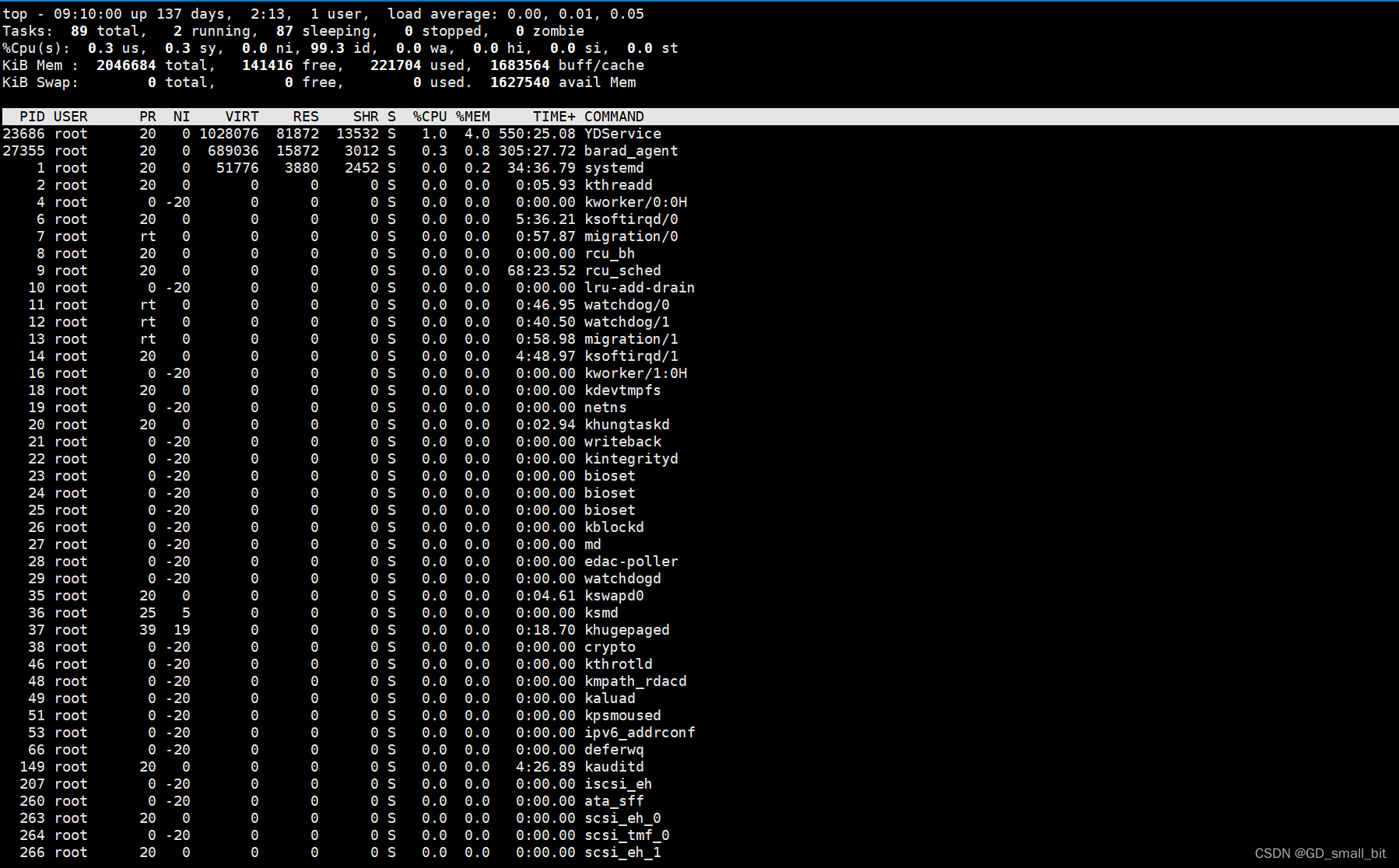
Task: Click the YDService command name
Action: 622,134
